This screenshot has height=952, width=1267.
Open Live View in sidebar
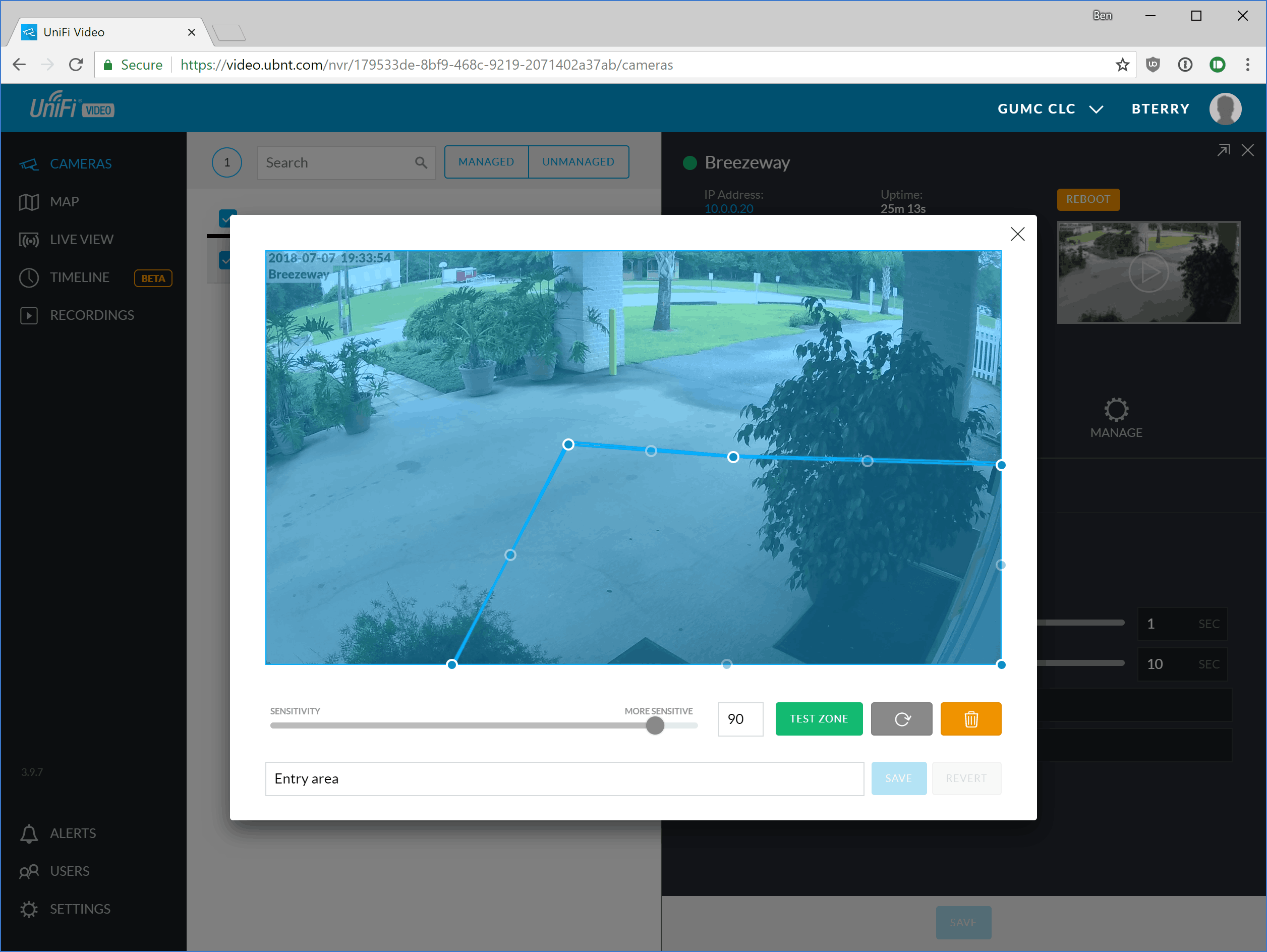pyautogui.click(x=66, y=240)
